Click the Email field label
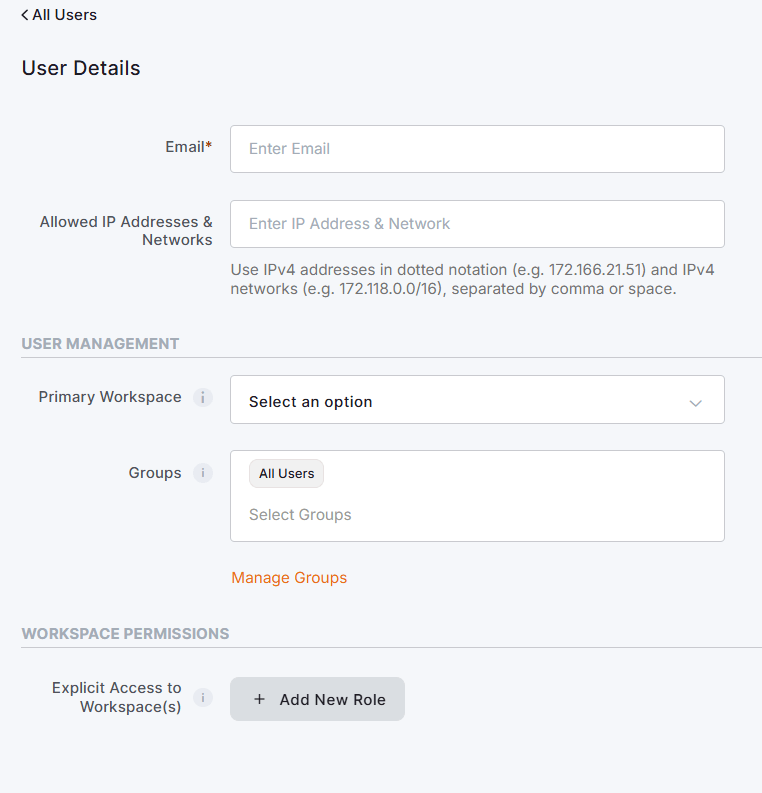This screenshot has width=762, height=793. (189, 147)
